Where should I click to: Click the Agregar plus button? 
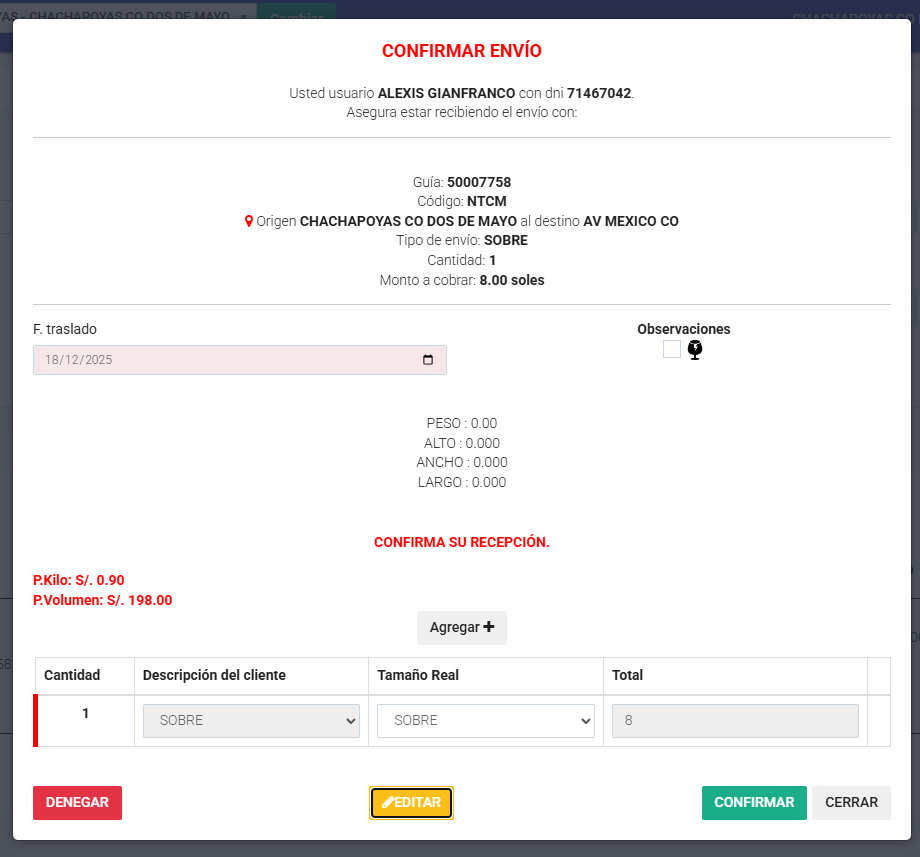click(461, 628)
